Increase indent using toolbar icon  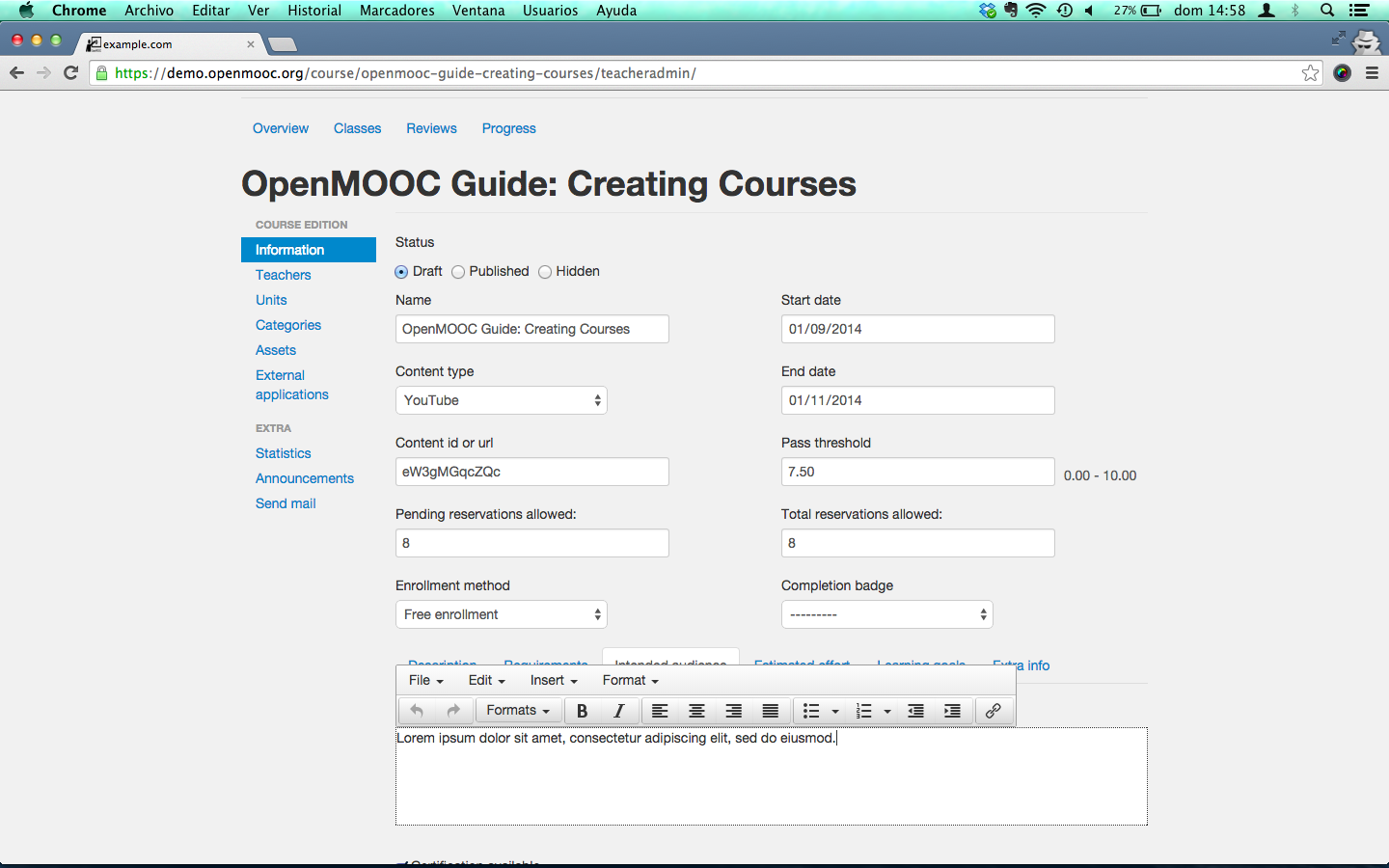pos(952,711)
